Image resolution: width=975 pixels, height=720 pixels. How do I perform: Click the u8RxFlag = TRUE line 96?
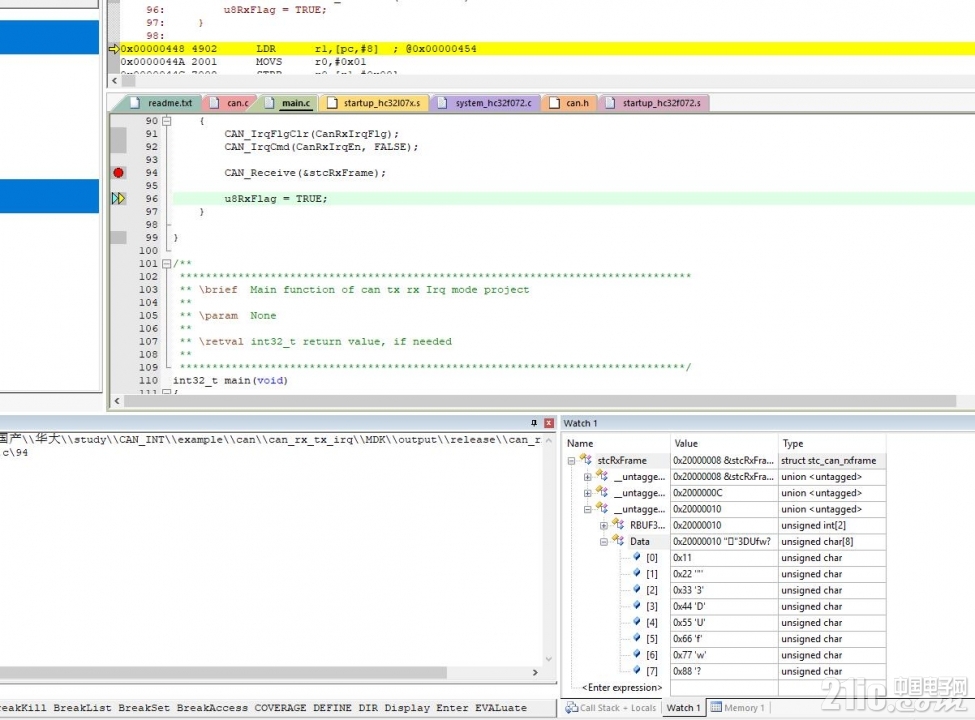275,199
